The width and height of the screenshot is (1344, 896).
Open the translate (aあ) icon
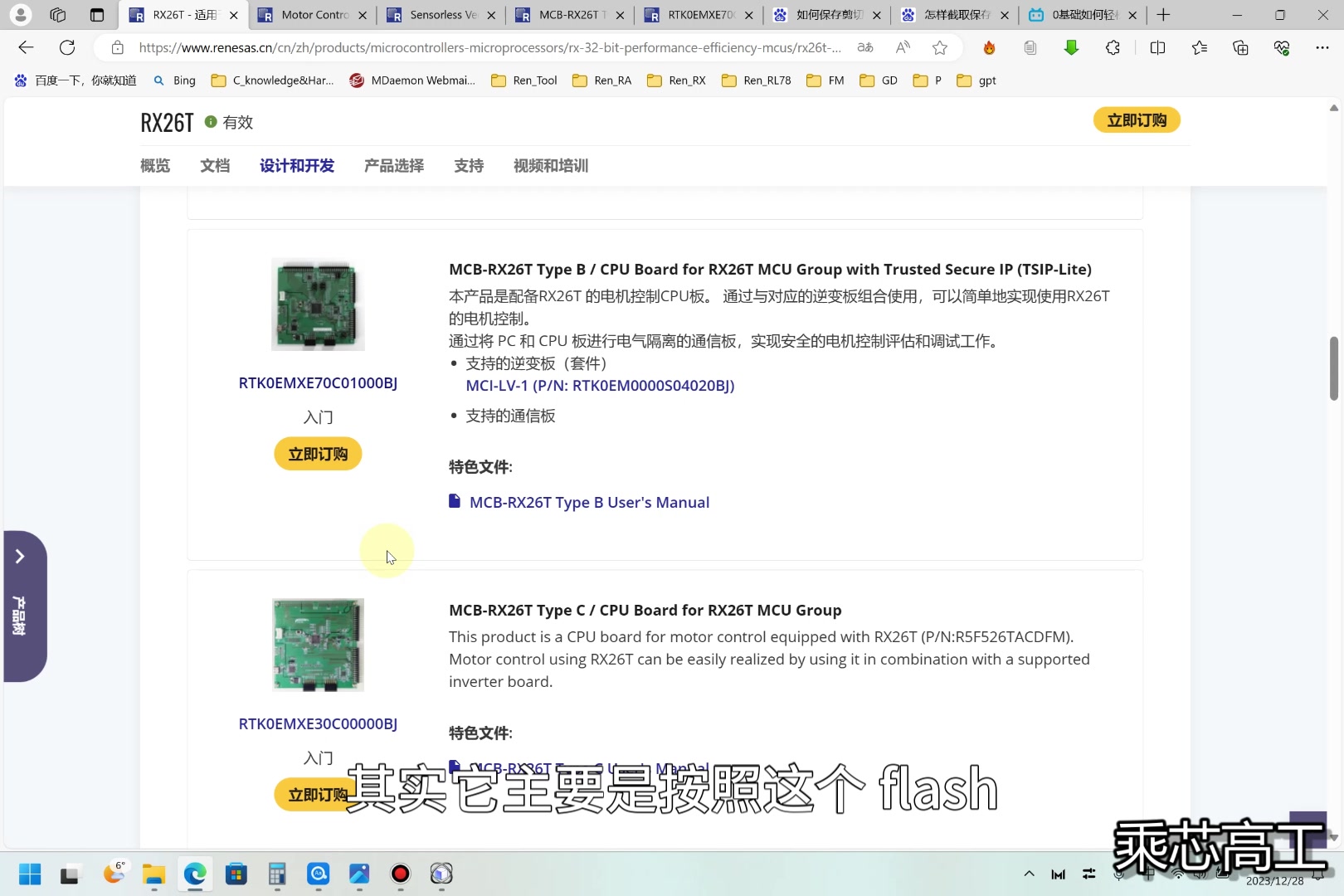point(864,47)
